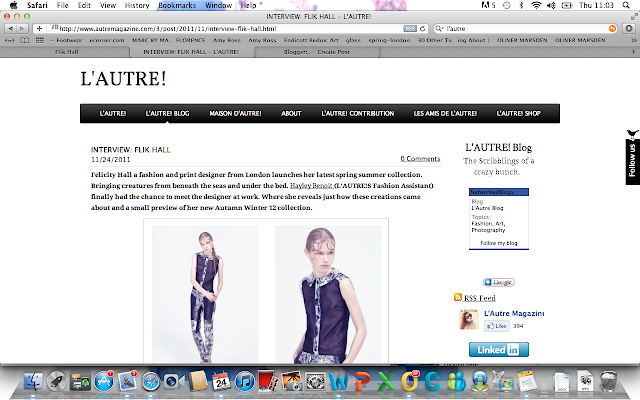Open MAISON D'AUTRE! navigation item

(x=235, y=113)
